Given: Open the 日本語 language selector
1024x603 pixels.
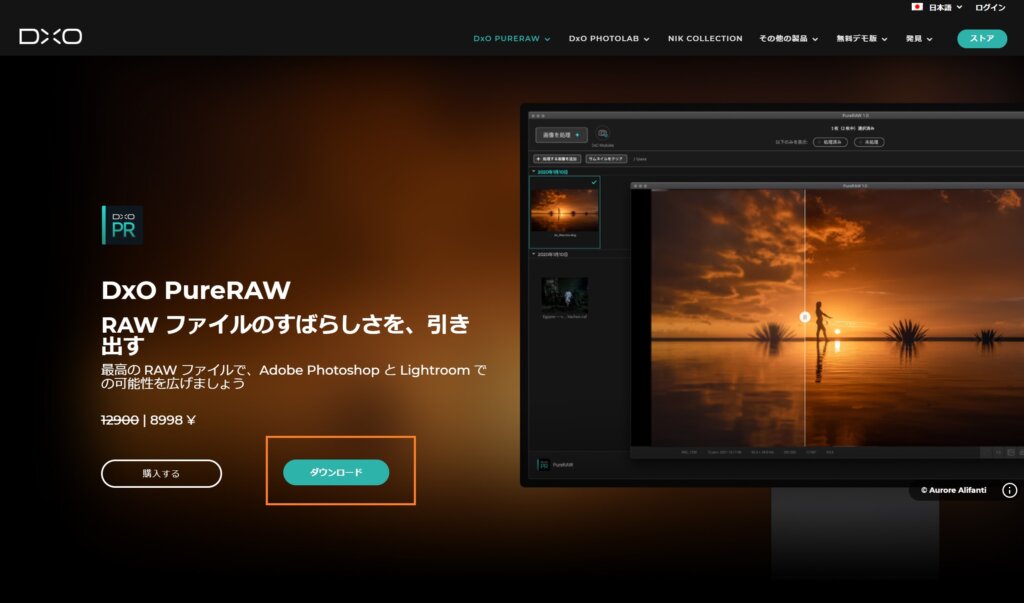Looking at the screenshot, I should coord(936,7).
